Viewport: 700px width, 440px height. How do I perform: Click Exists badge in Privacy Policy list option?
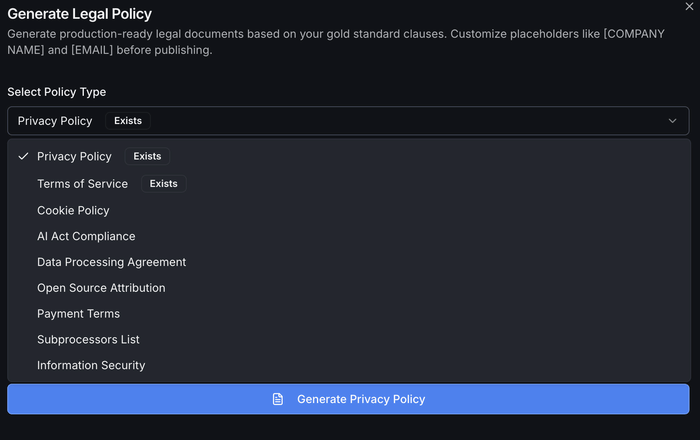[x=147, y=157]
